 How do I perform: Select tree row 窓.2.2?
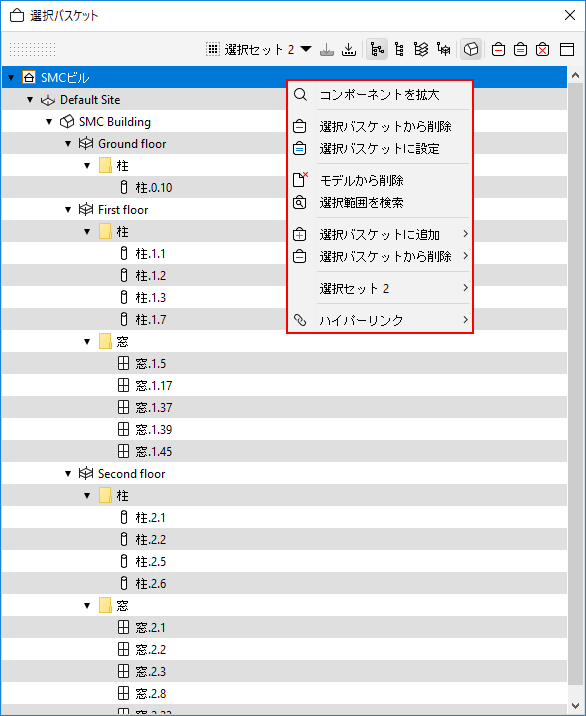point(284,649)
